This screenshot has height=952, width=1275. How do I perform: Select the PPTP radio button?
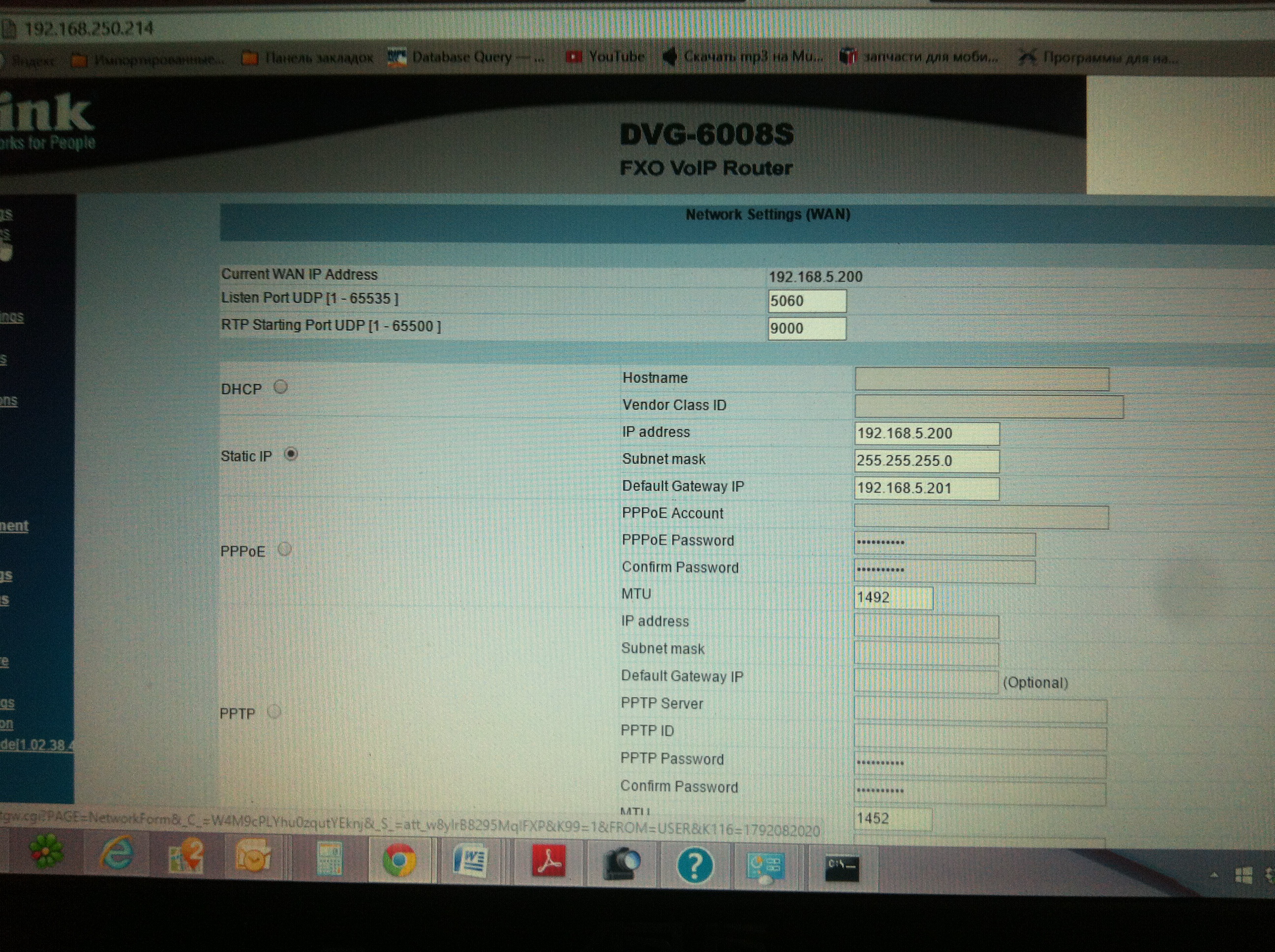(x=274, y=712)
